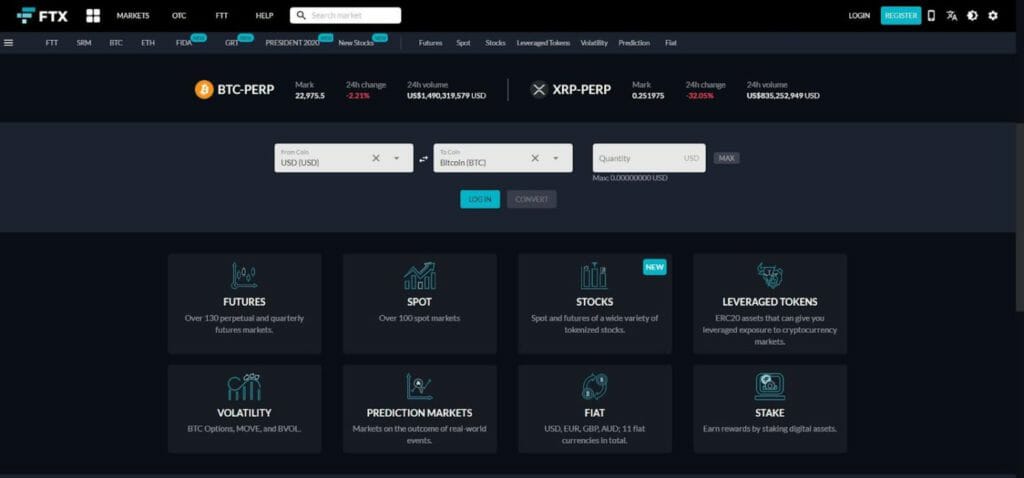Image resolution: width=1024 pixels, height=478 pixels.
Task: Clear the From Coin USD selection
Action: 376,158
